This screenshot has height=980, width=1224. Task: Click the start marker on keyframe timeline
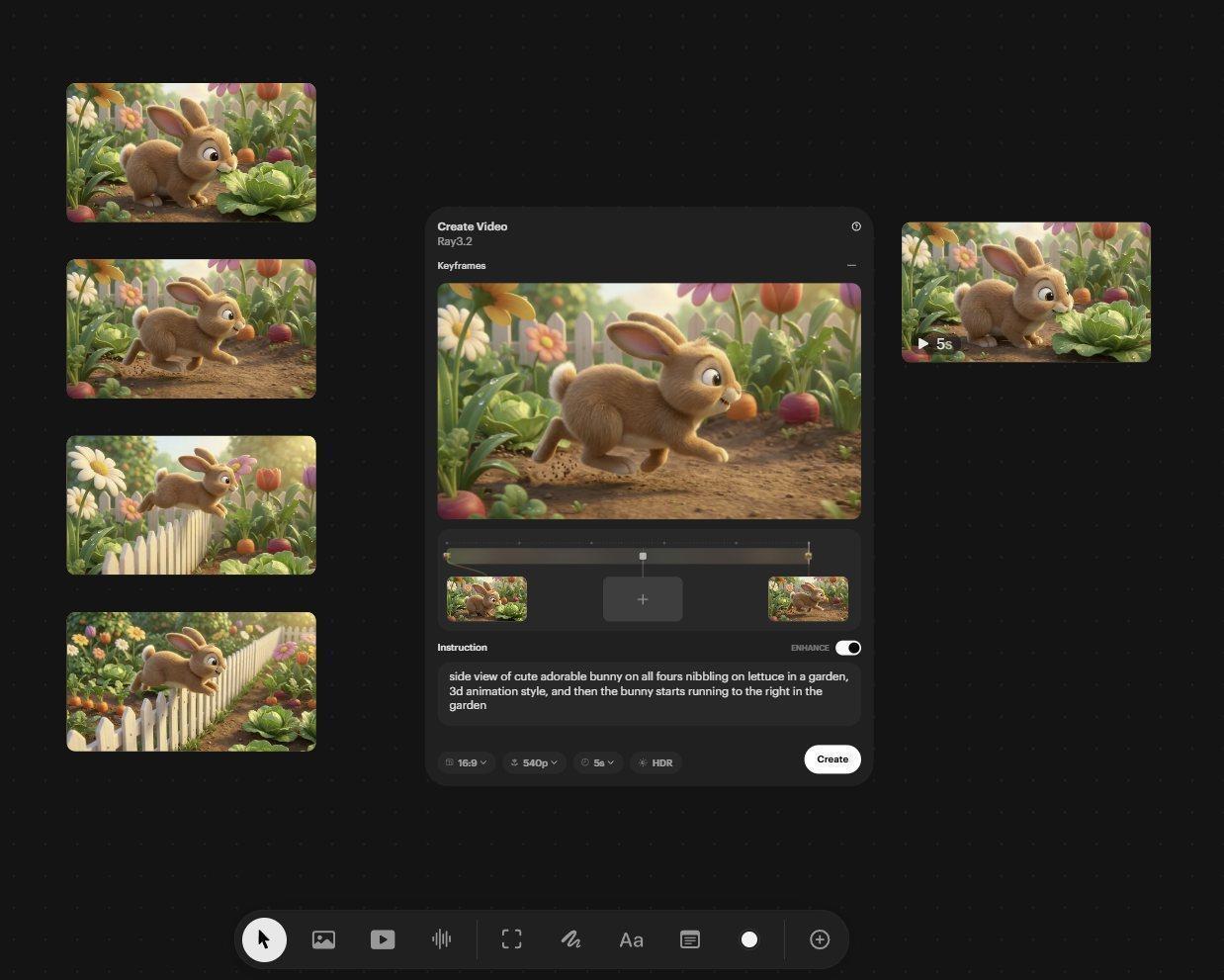447,556
